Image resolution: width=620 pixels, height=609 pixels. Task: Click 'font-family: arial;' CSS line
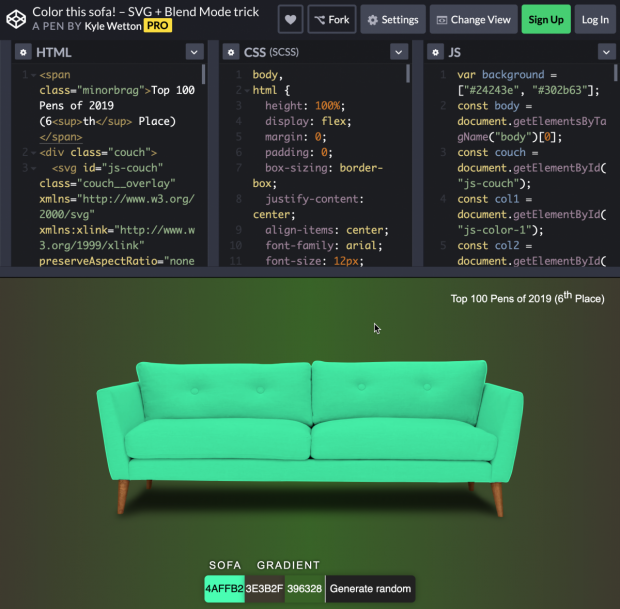[324, 246]
